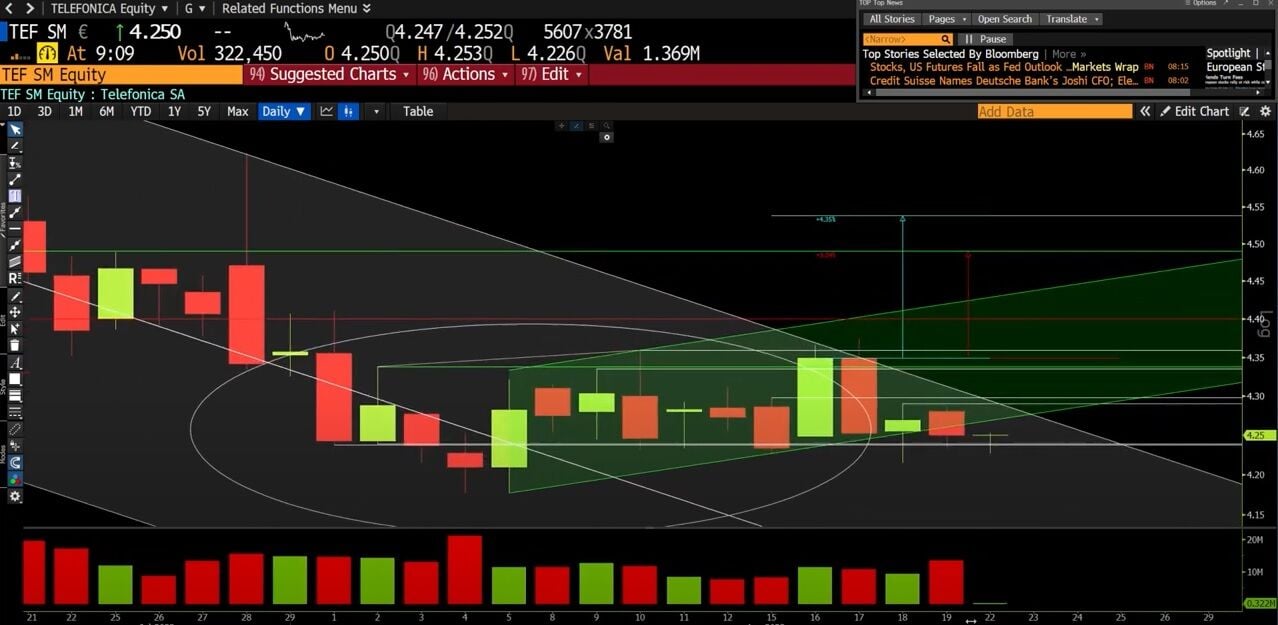Screen dimensions: 1278x625
Task: Go forward with the right navigation arrow
Action: coord(29,8)
